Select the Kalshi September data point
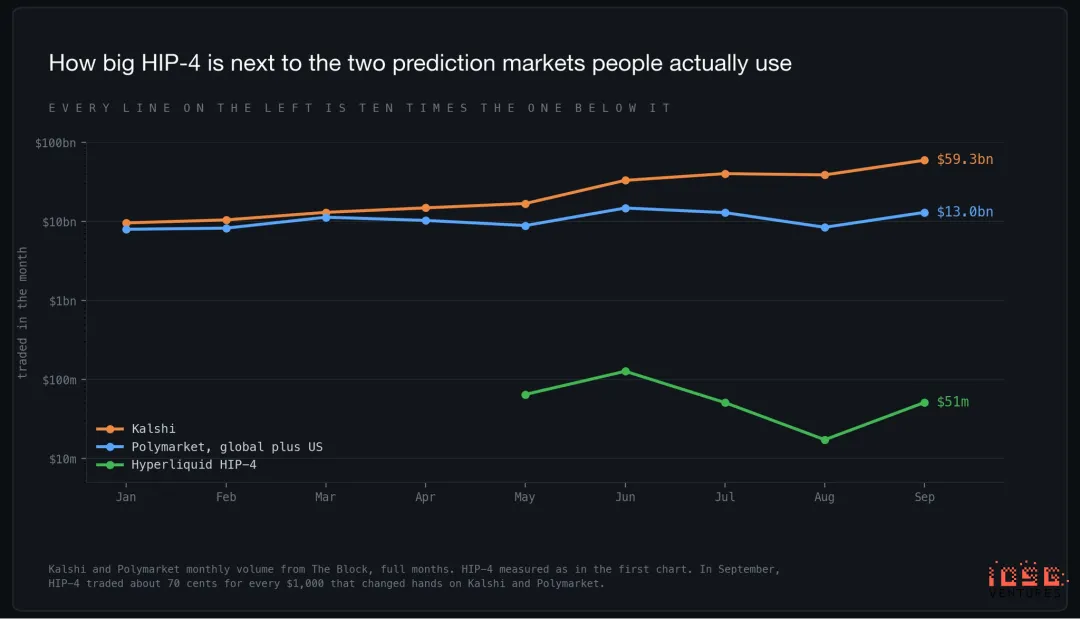 [x=924, y=160]
